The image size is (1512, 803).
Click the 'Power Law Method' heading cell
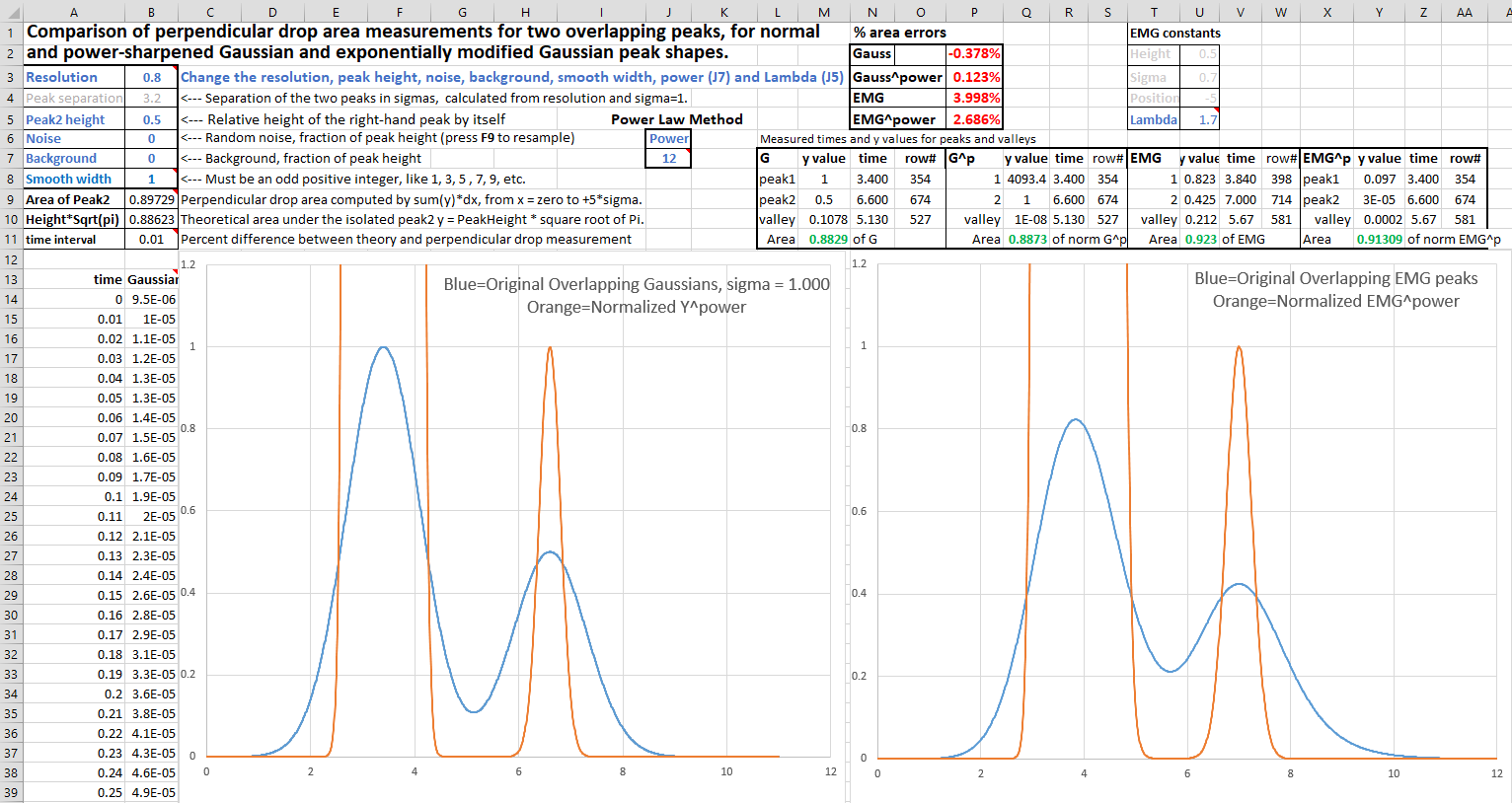click(x=676, y=119)
